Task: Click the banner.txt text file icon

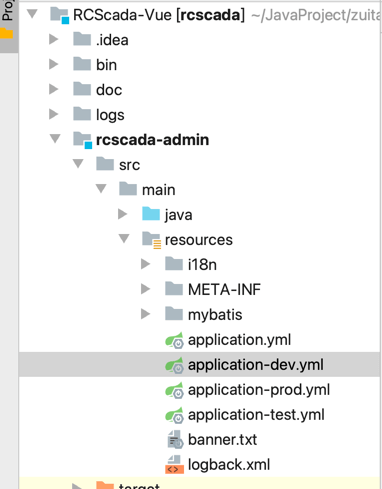Action: pos(175,440)
